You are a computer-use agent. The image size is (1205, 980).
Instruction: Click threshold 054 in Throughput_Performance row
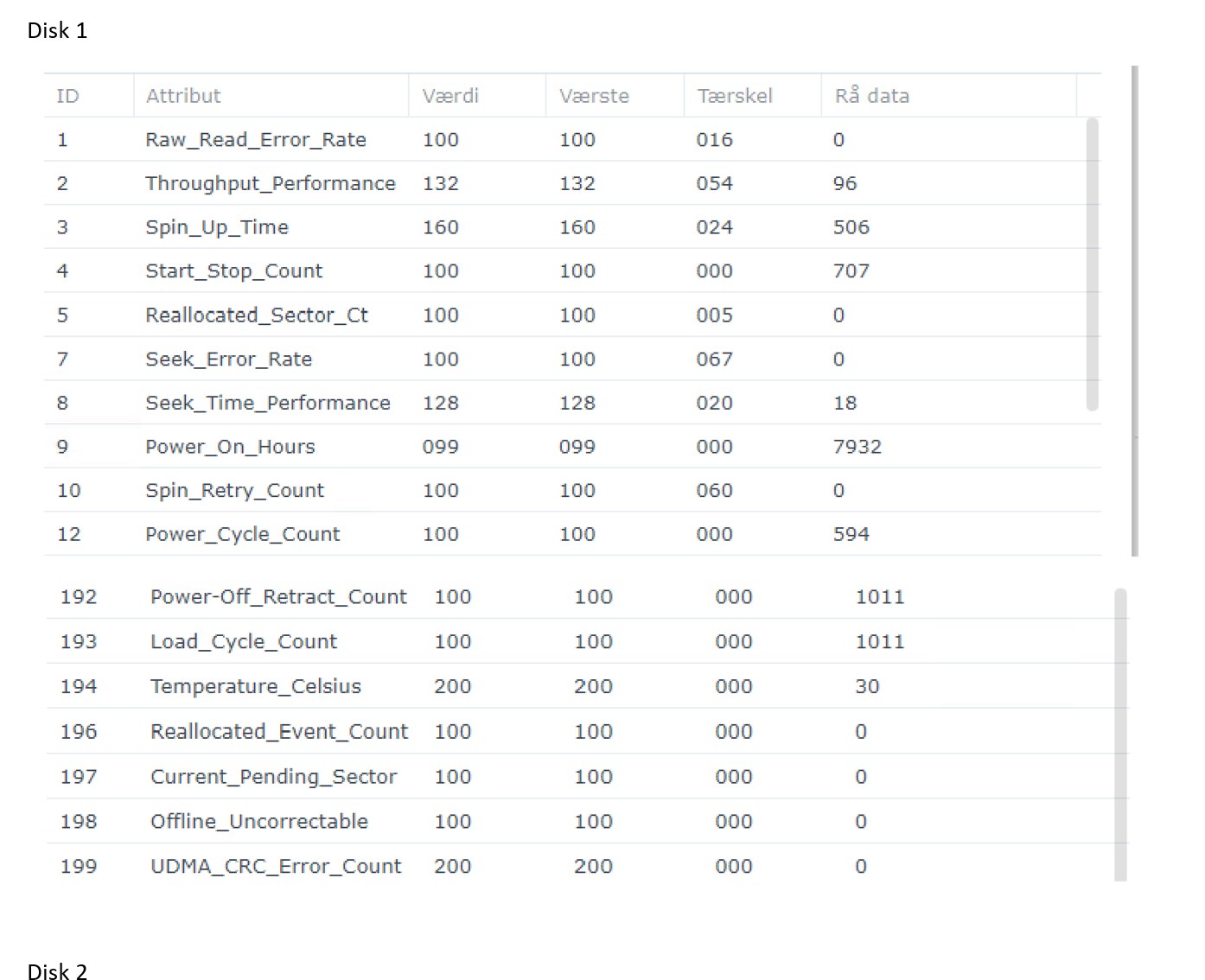pos(715,183)
